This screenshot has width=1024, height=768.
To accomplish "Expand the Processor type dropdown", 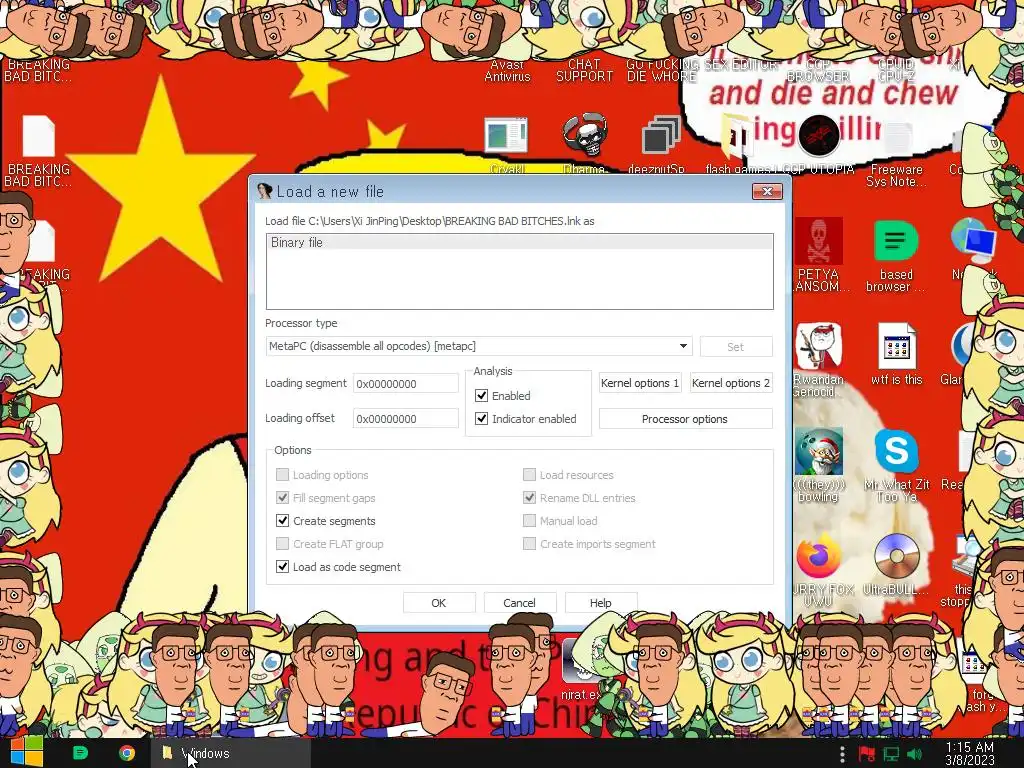I will coord(683,345).
